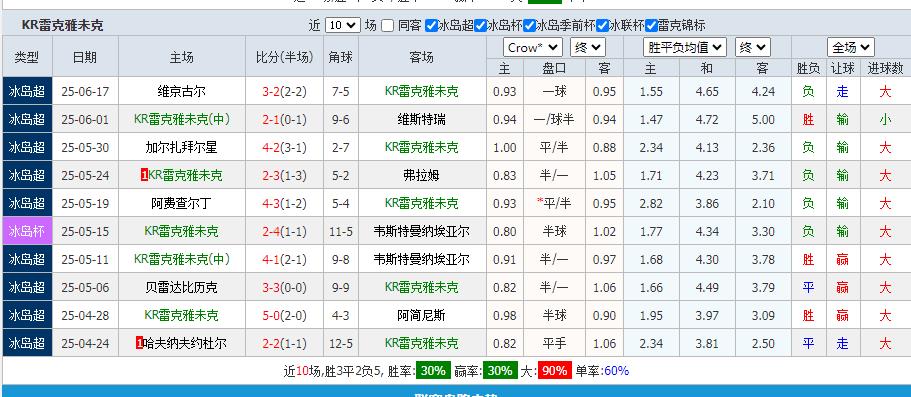This screenshot has width=911, height=397.
Task: Click the home odds 2.82 value
Action: tap(651, 203)
